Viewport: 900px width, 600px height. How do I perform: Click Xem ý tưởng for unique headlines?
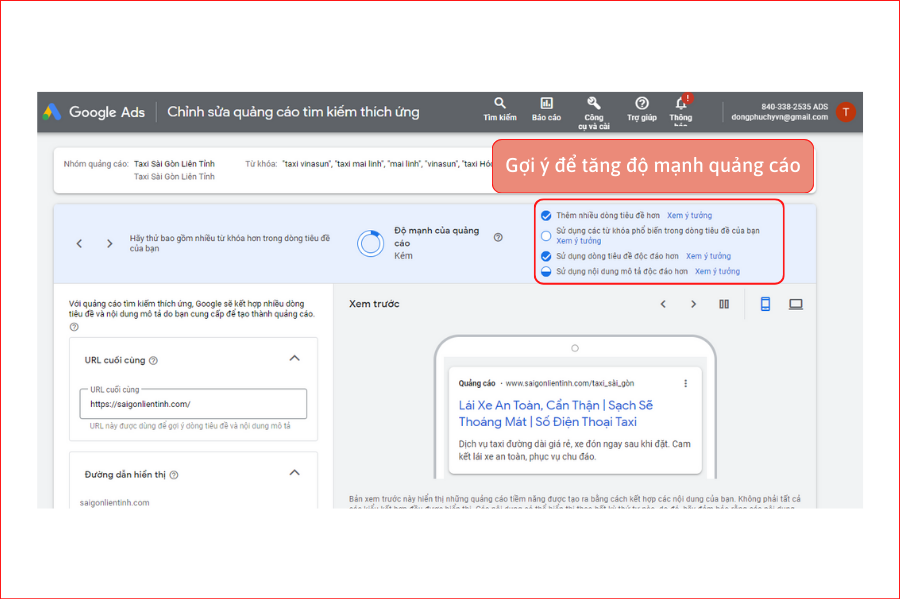tap(708, 256)
